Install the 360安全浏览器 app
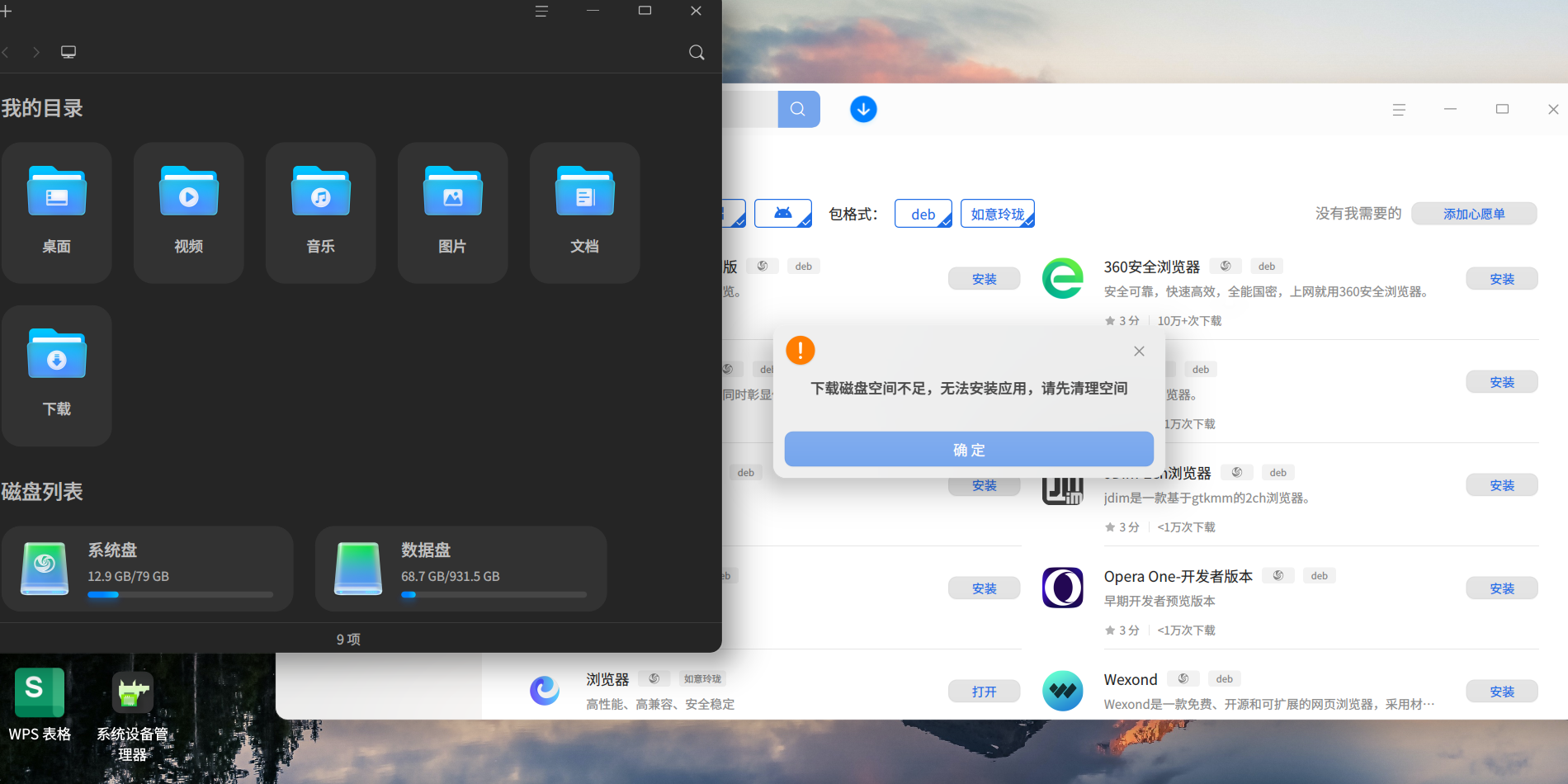This screenshot has height=784, width=1568. tap(1502, 279)
